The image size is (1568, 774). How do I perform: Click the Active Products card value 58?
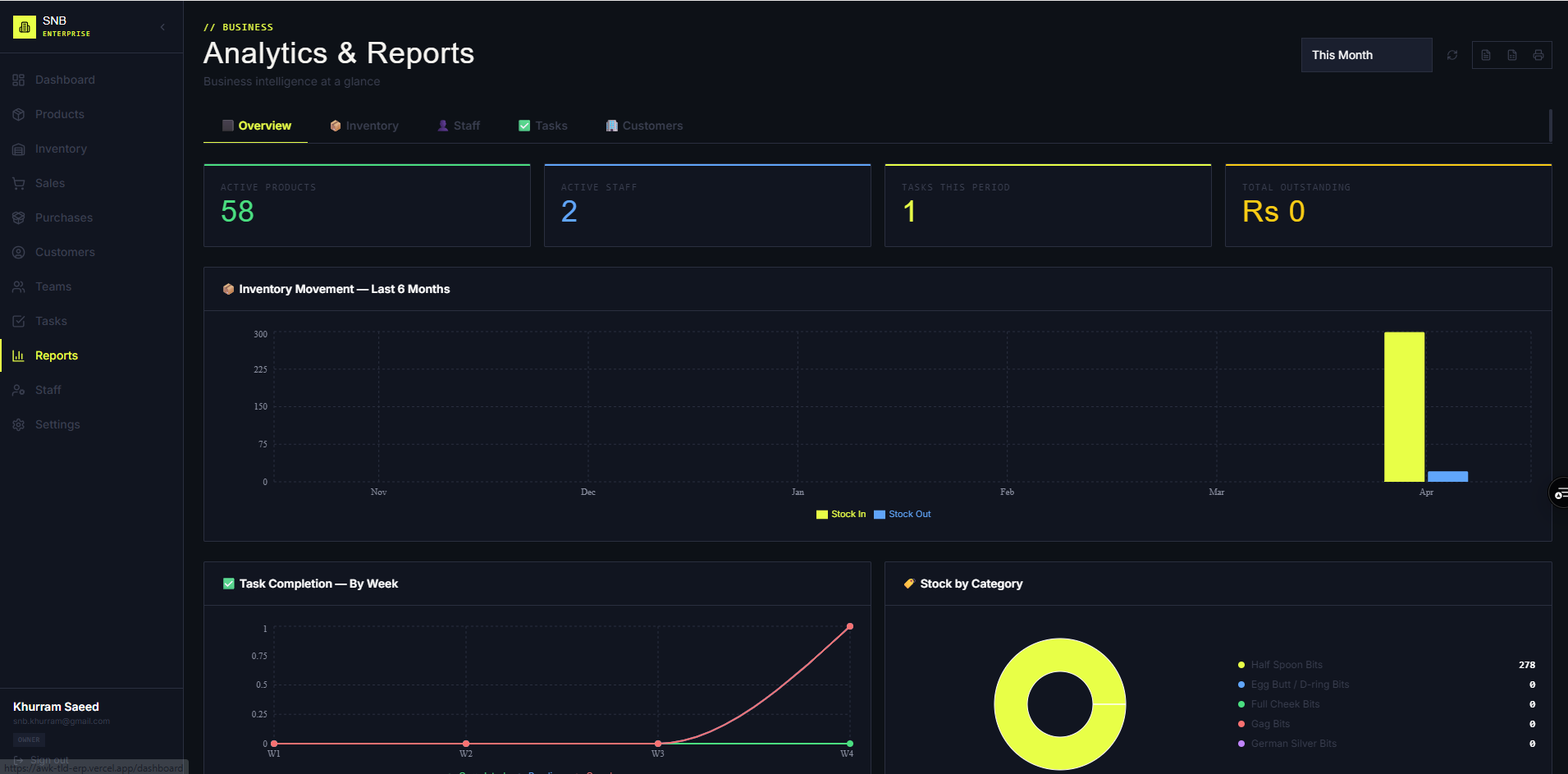coord(237,212)
